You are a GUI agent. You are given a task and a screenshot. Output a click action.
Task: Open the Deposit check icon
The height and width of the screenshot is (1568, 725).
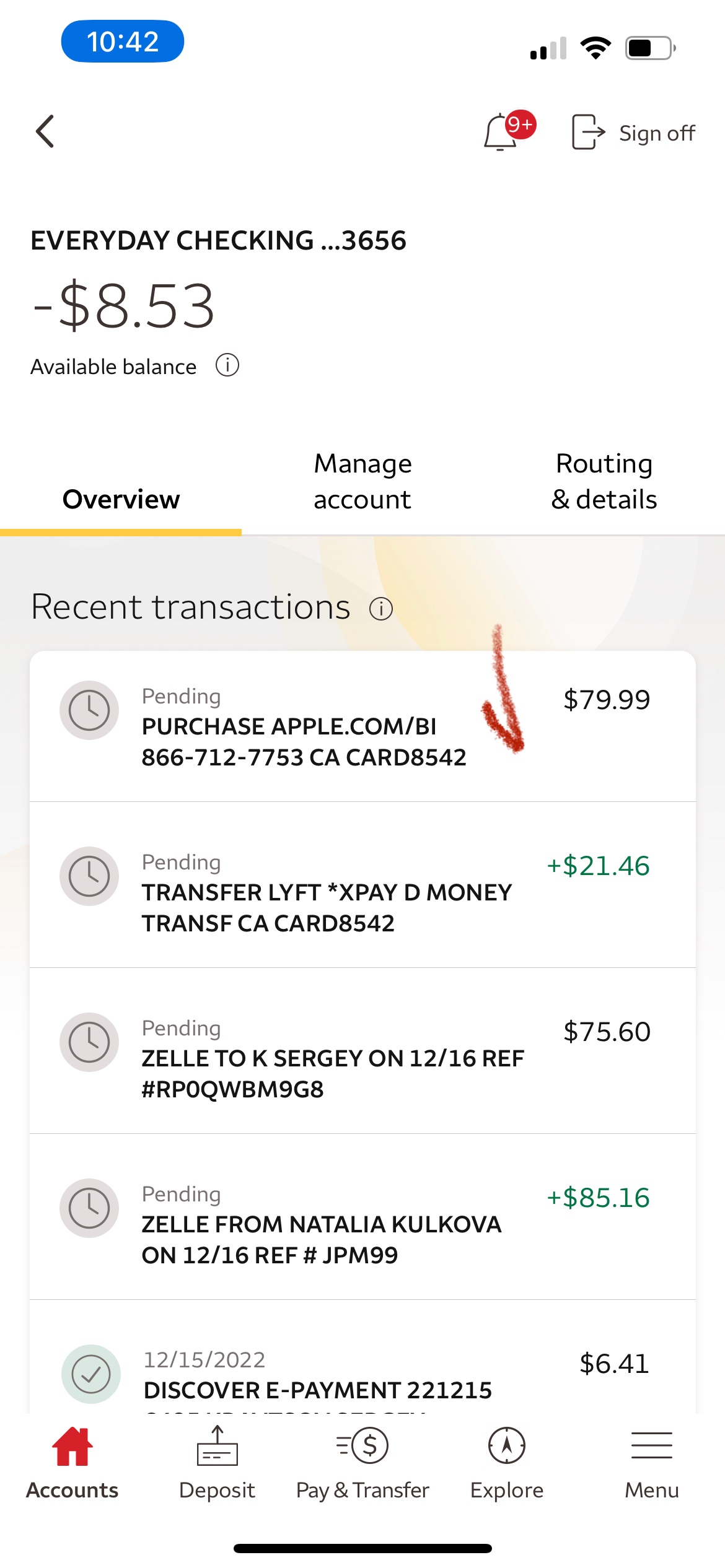tap(217, 1447)
